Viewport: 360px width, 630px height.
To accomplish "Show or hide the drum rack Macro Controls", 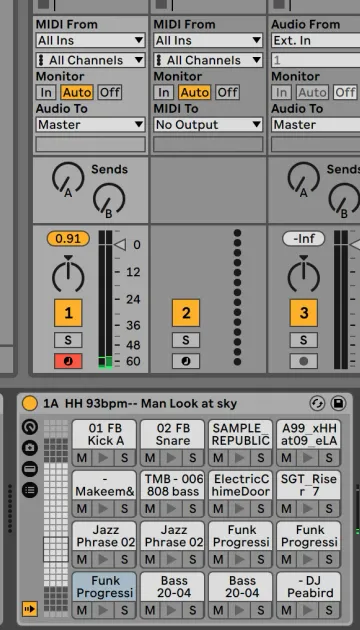I will [30, 427].
